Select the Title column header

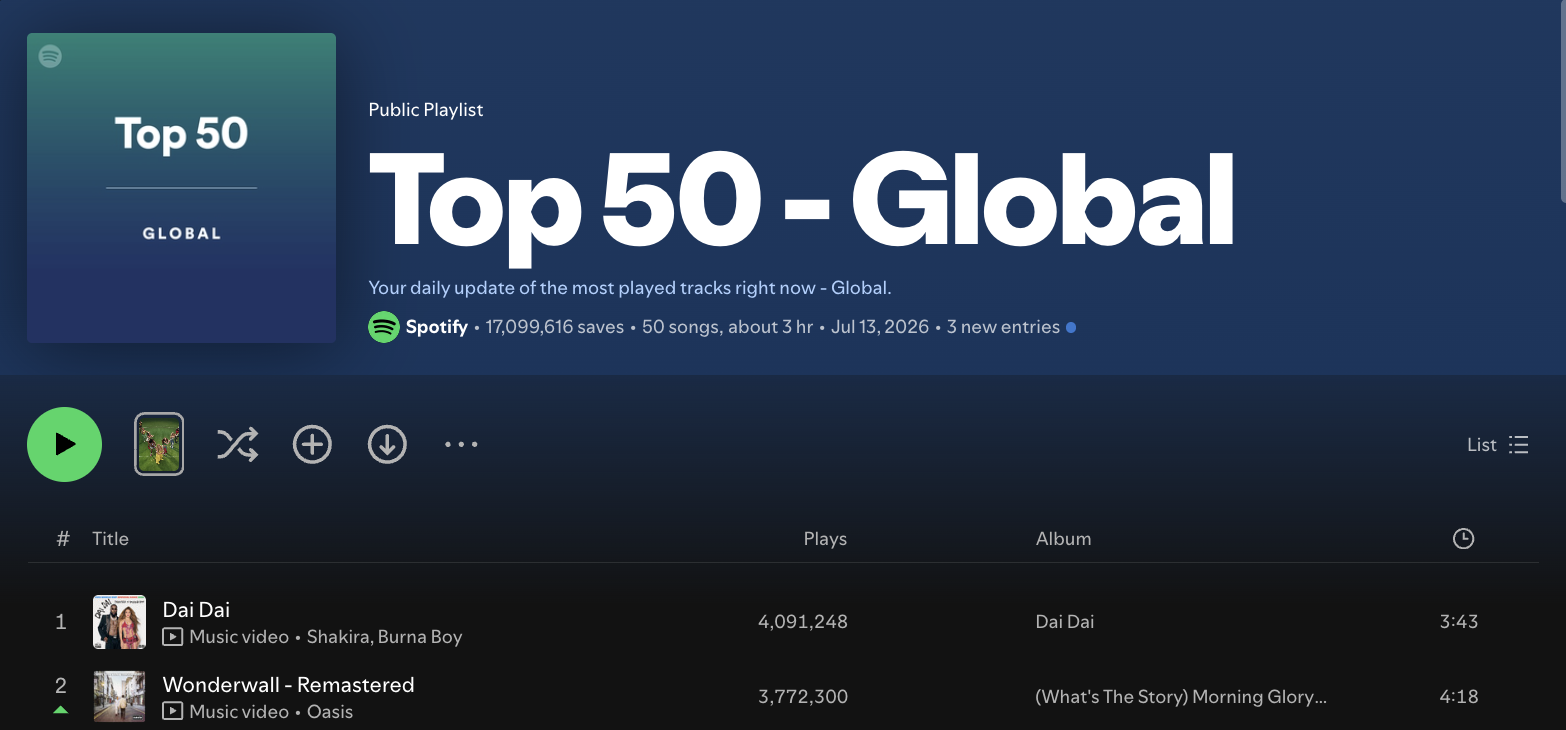click(110, 539)
